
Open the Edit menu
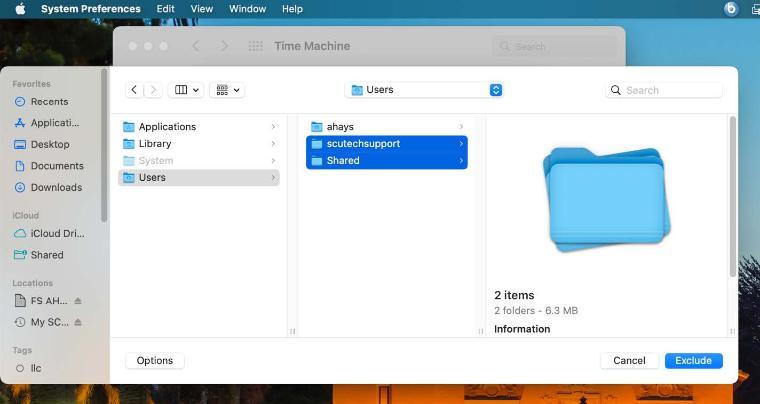(x=165, y=9)
